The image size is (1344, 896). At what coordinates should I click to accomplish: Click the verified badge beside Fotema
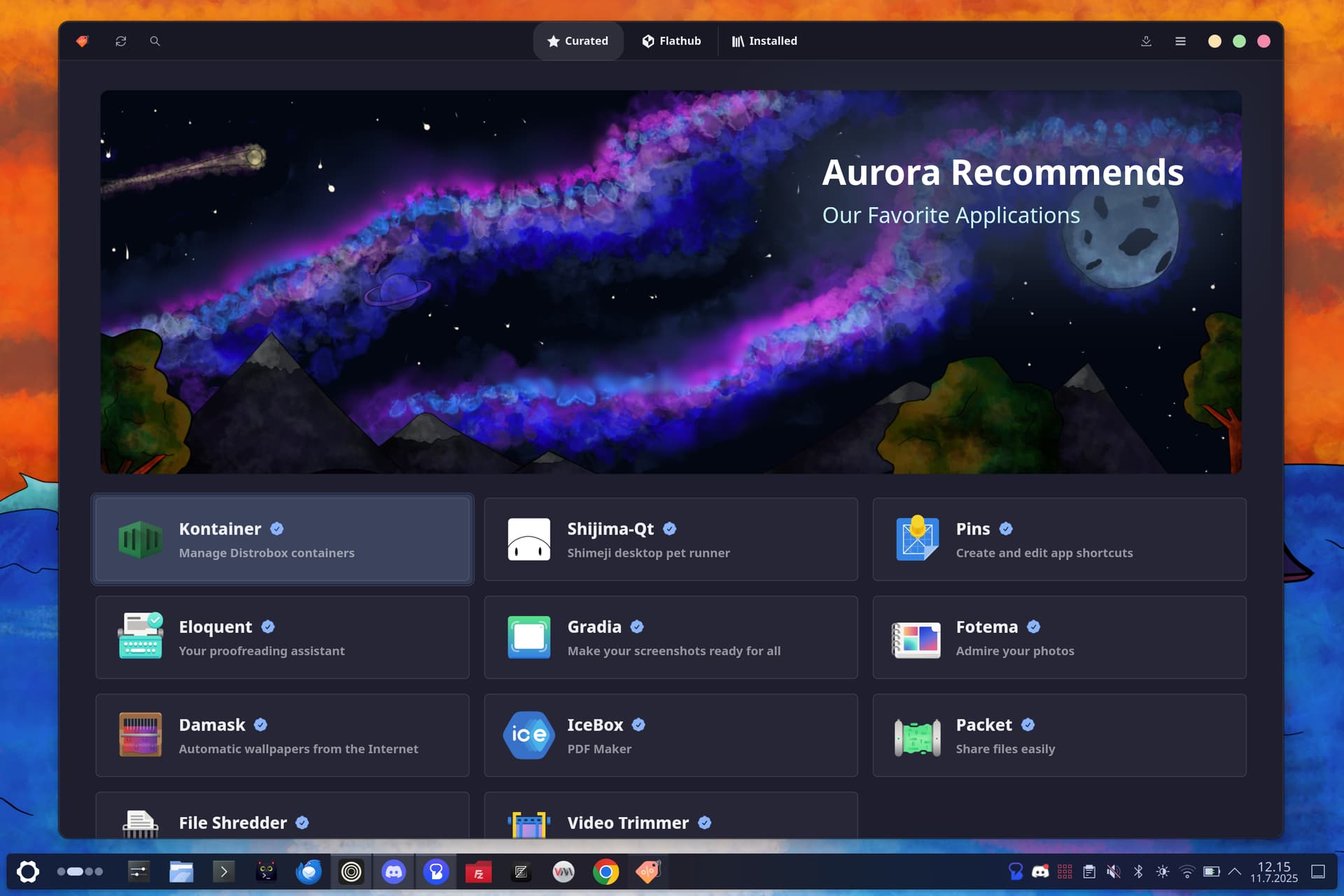(x=1033, y=626)
